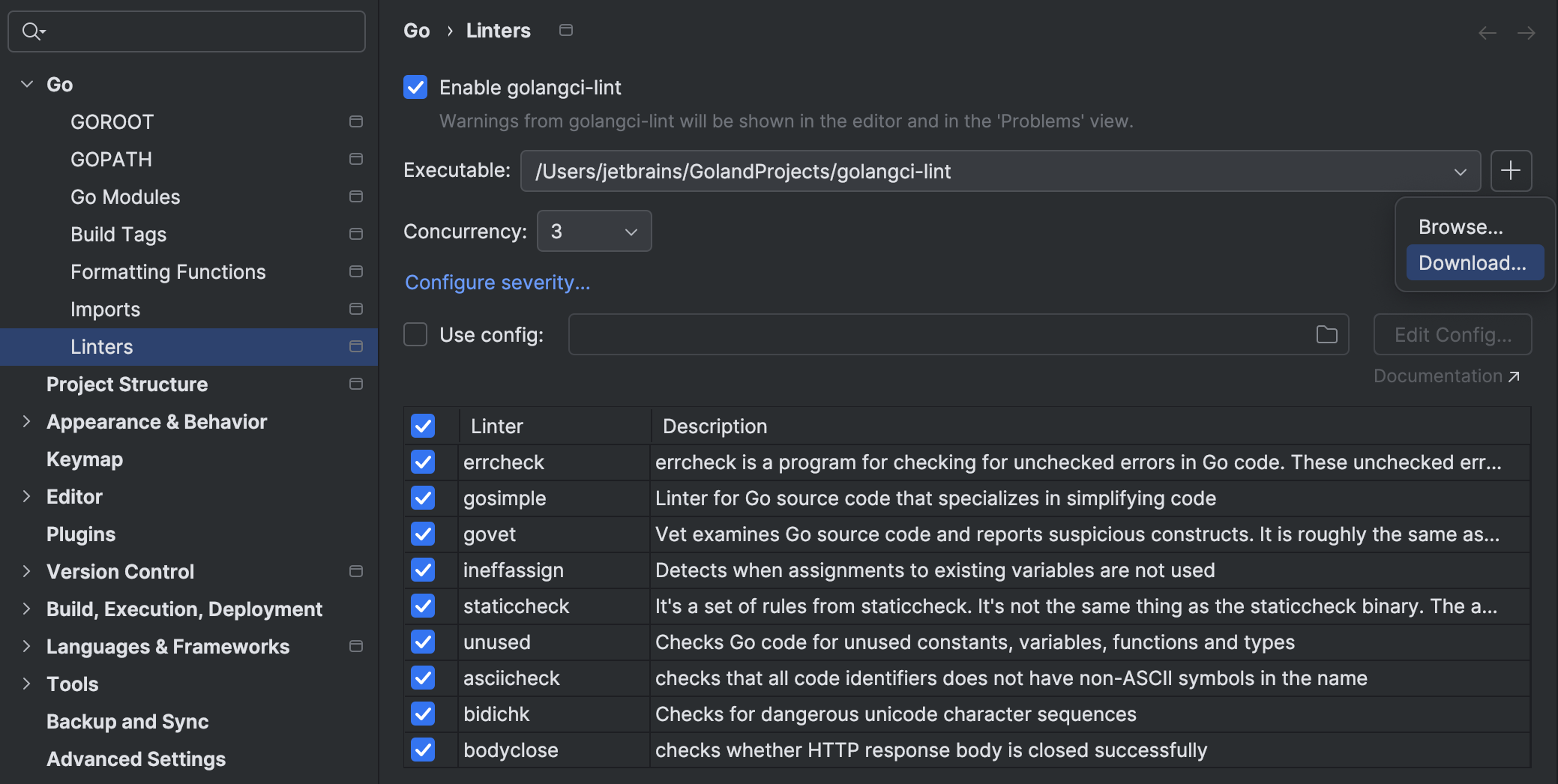Click the forward navigation arrow
This screenshot has width=1558, height=784.
click(1526, 32)
